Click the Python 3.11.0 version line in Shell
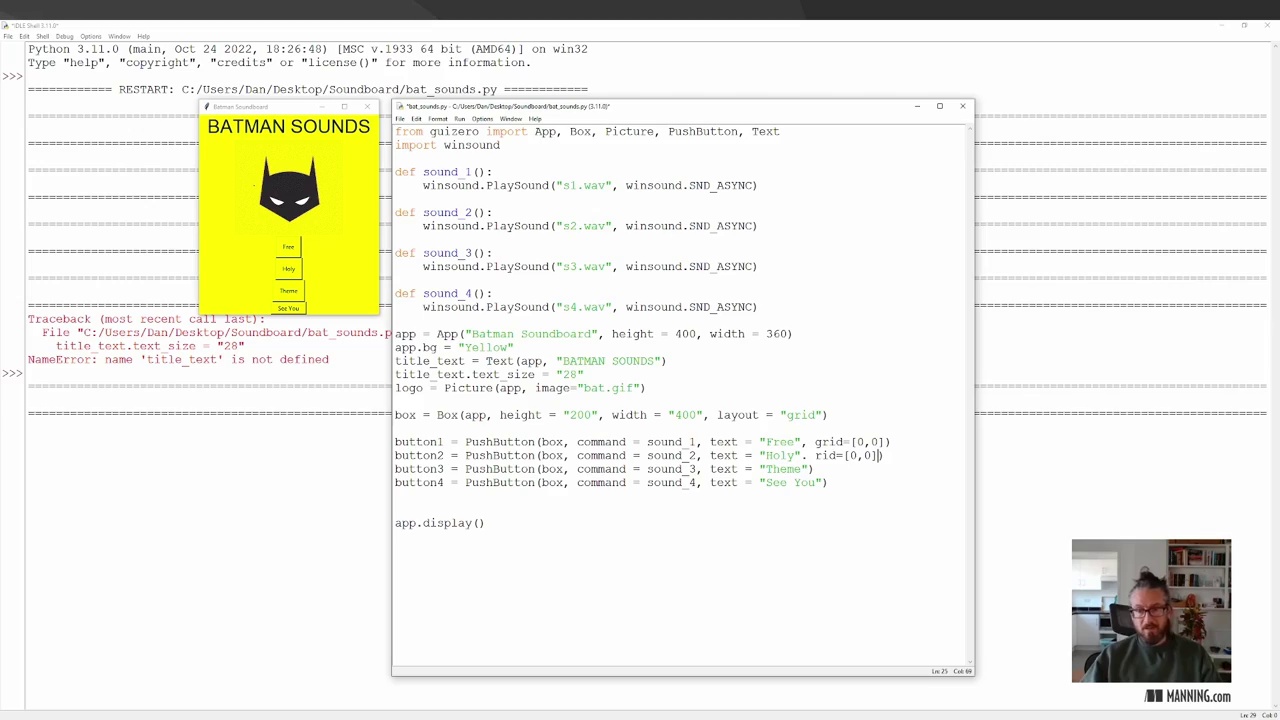 pos(308,49)
